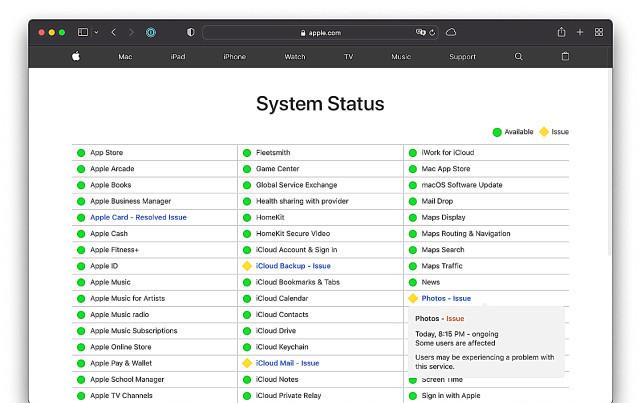
Task: Click the Today, 8:15 PM - ongoing text
Action: click(457, 334)
